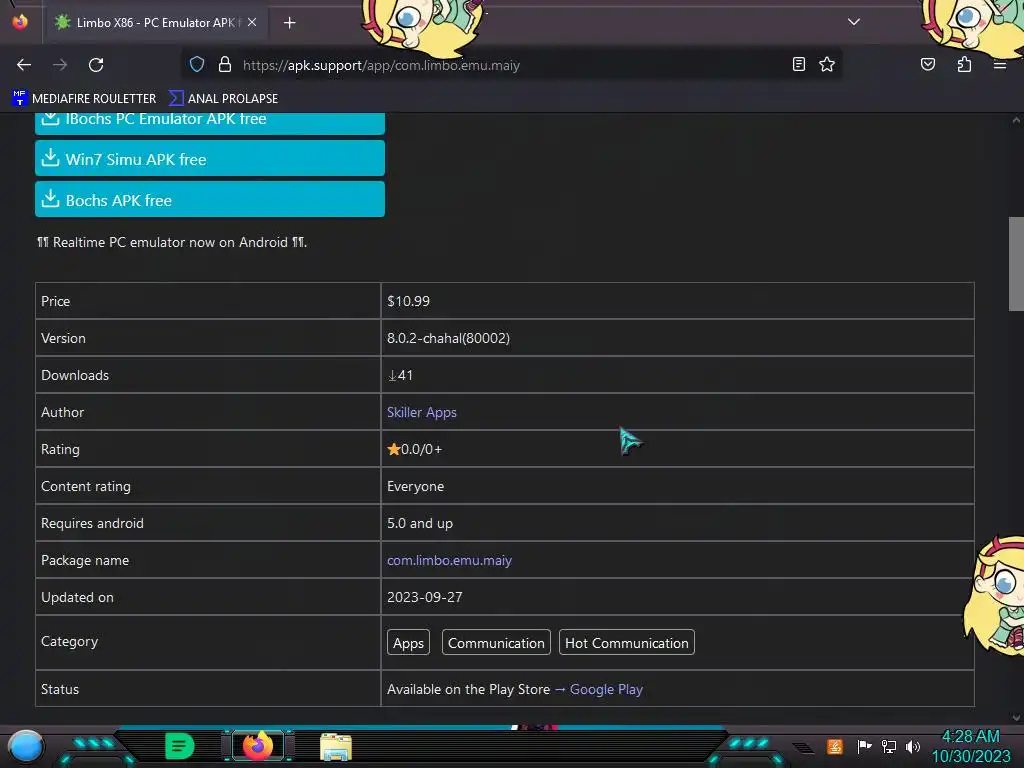The width and height of the screenshot is (1024, 768).
Task: Click the 5.0 and up value
Action: click(x=419, y=524)
